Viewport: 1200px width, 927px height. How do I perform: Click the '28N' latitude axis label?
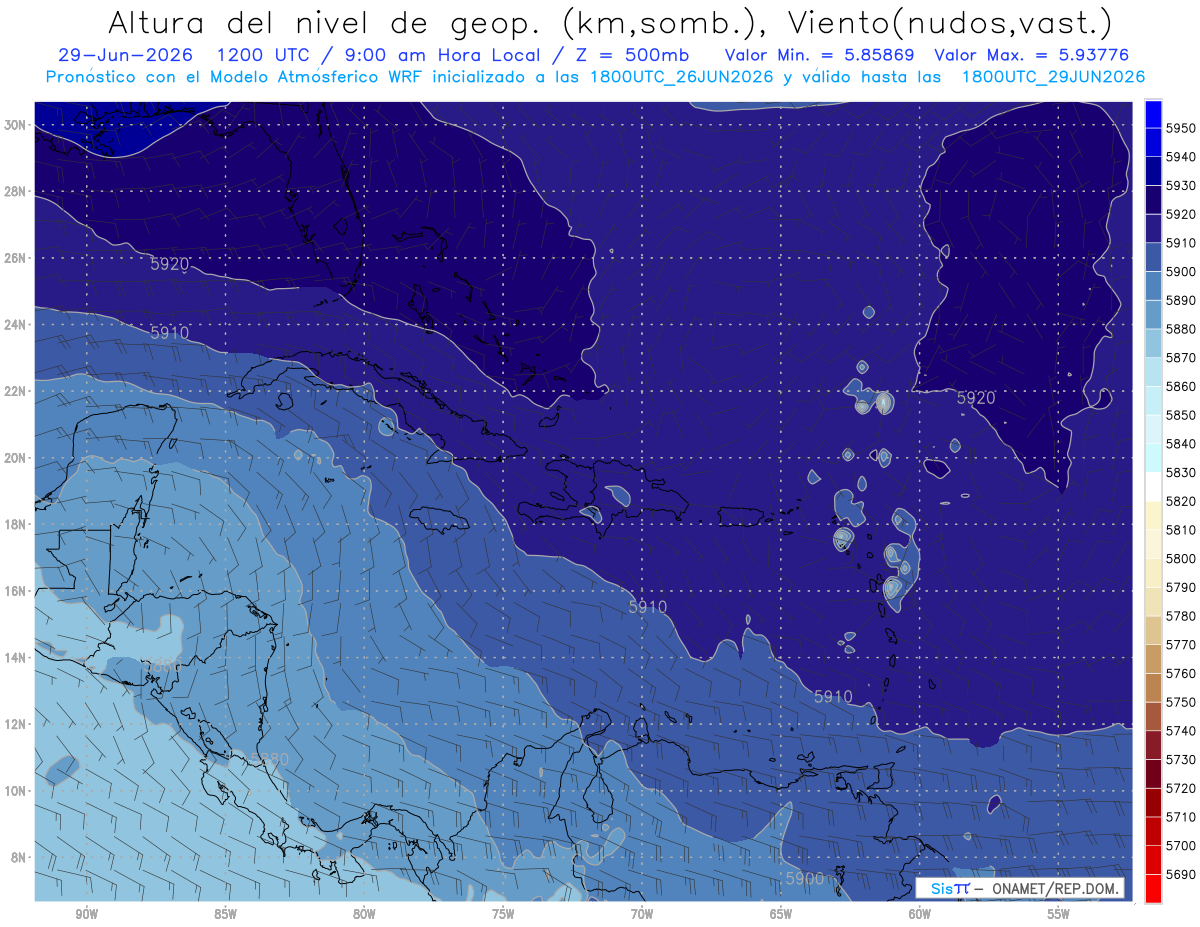click(x=16, y=191)
